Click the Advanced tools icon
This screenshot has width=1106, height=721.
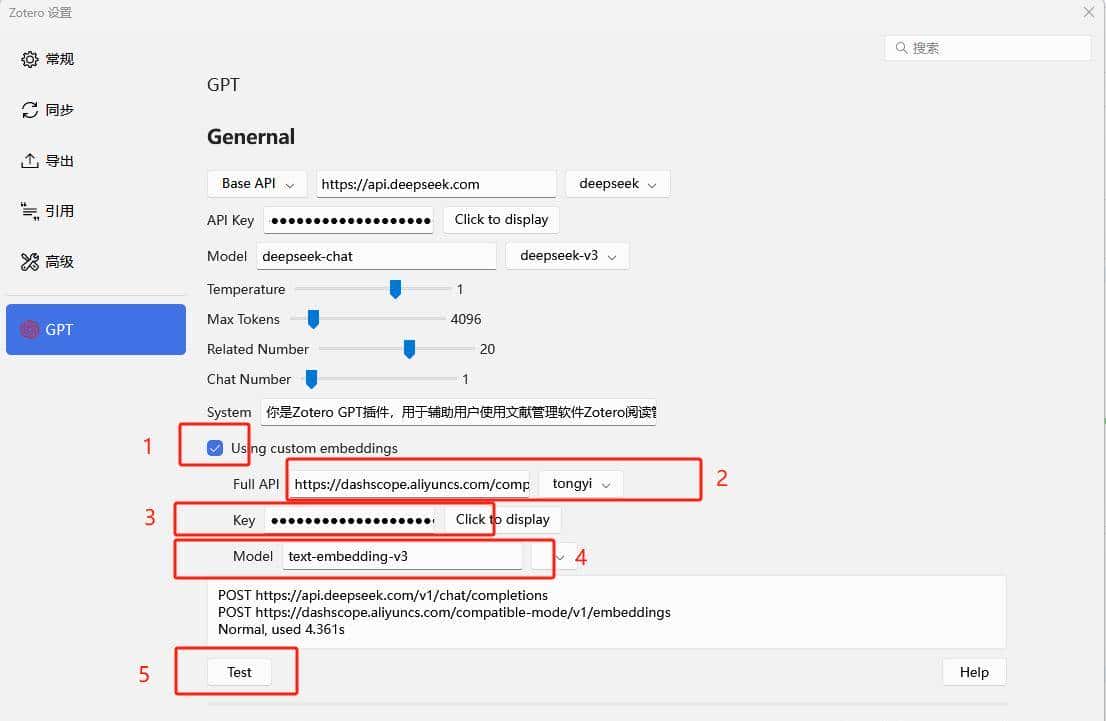pyautogui.click(x=30, y=262)
